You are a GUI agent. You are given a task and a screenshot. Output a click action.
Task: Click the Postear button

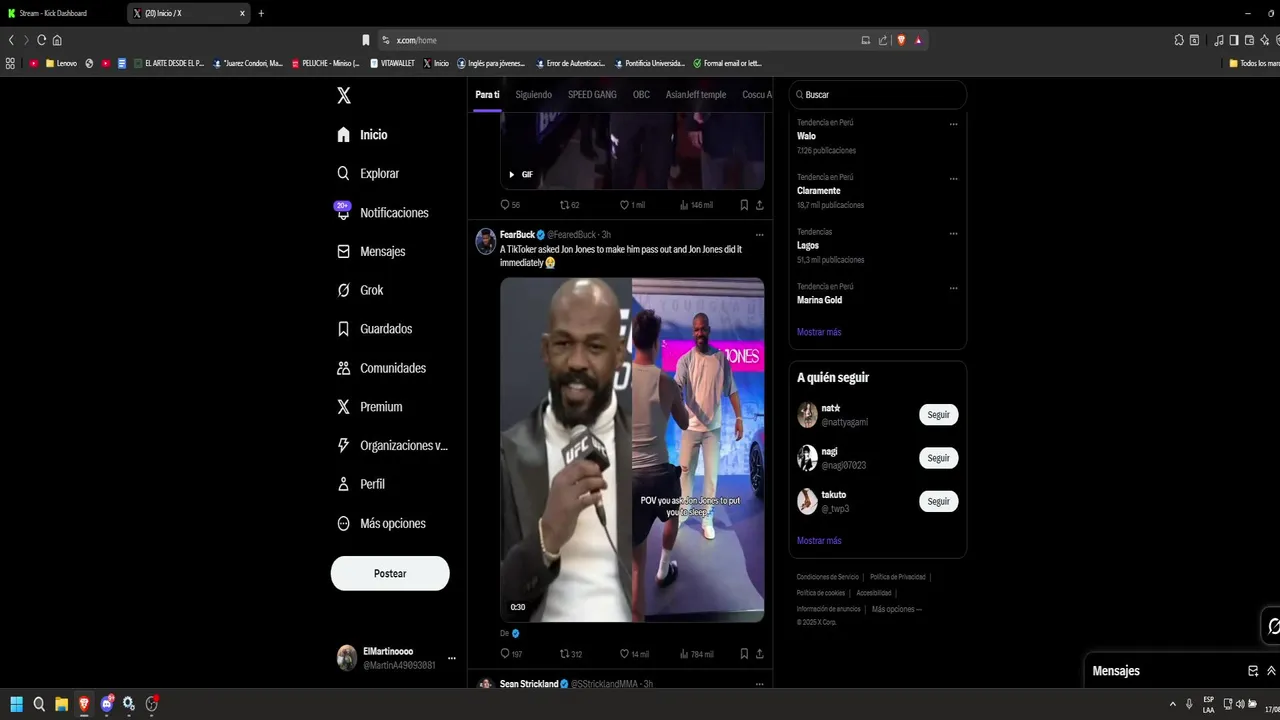tap(390, 573)
